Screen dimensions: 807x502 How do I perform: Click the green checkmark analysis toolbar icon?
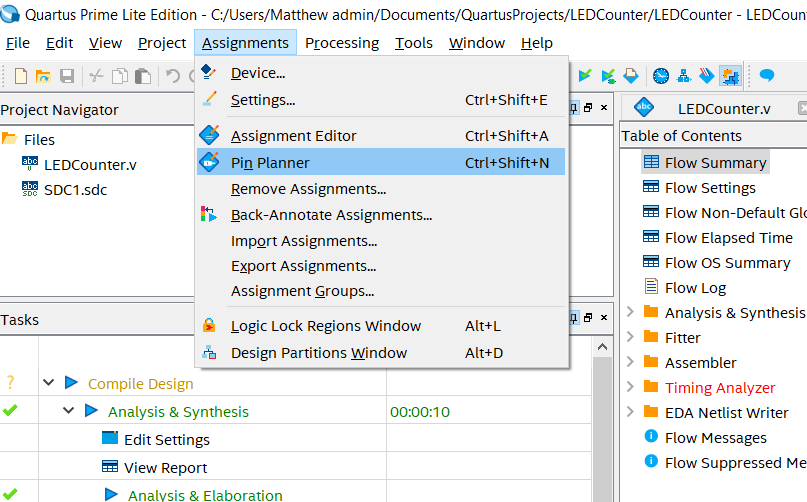tap(584, 76)
